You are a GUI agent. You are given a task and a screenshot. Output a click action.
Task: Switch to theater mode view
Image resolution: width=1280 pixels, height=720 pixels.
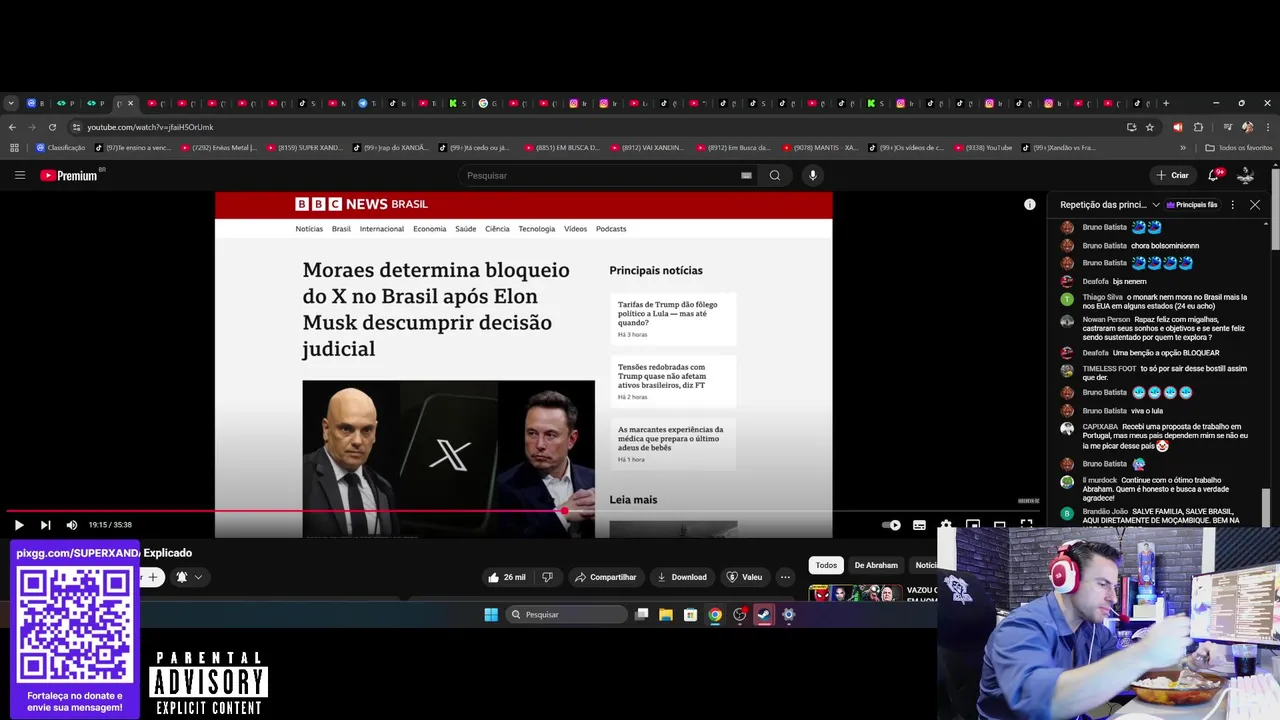coord(999,524)
